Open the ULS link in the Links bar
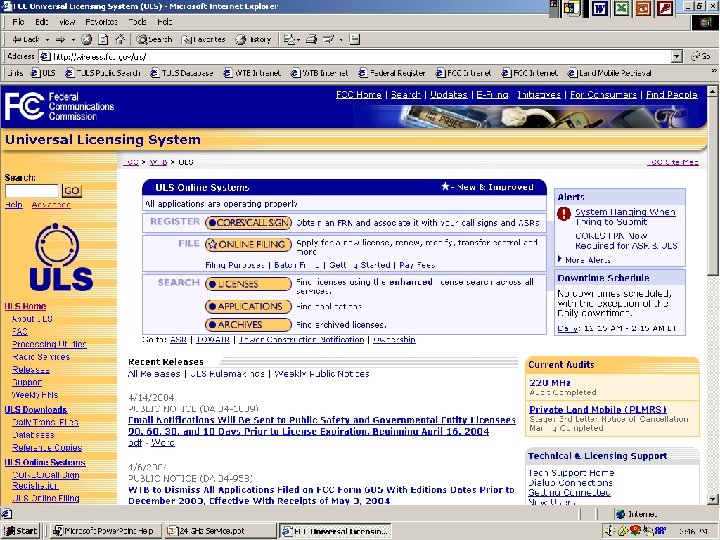 43,73
